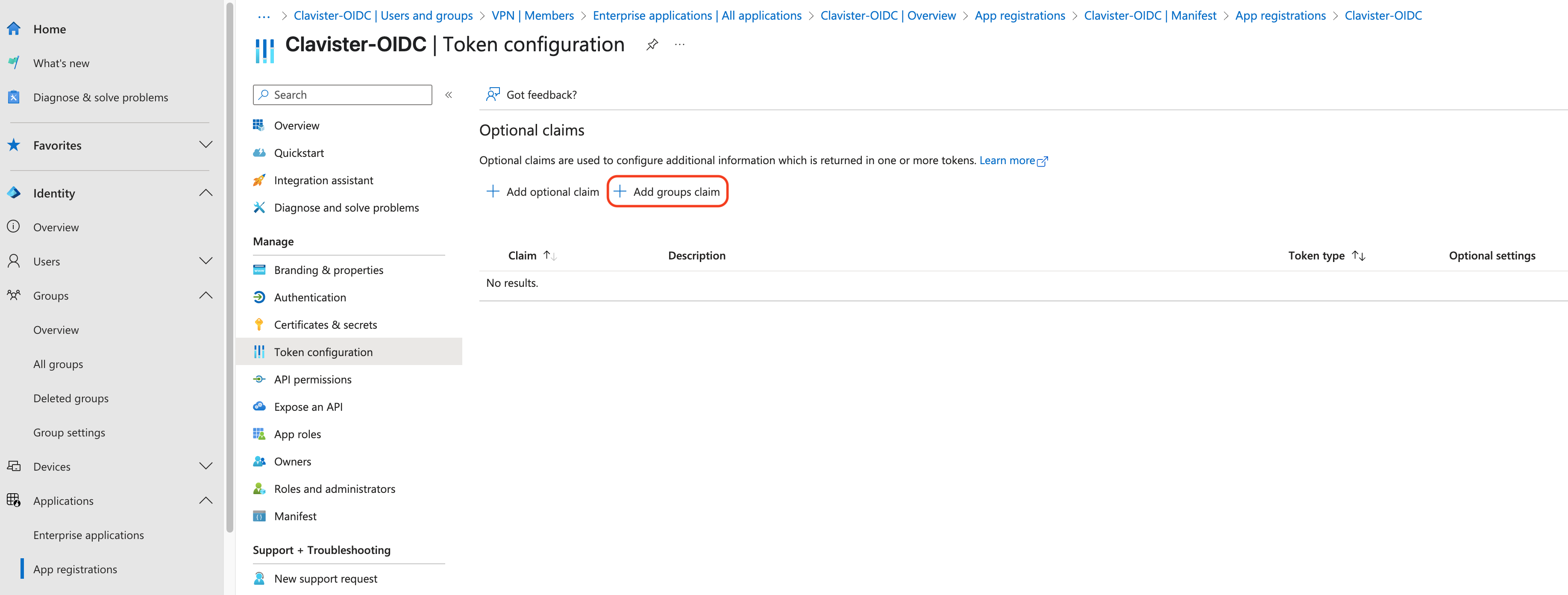
Task: Sort the table by Claim column arrows
Action: (550, 255)
